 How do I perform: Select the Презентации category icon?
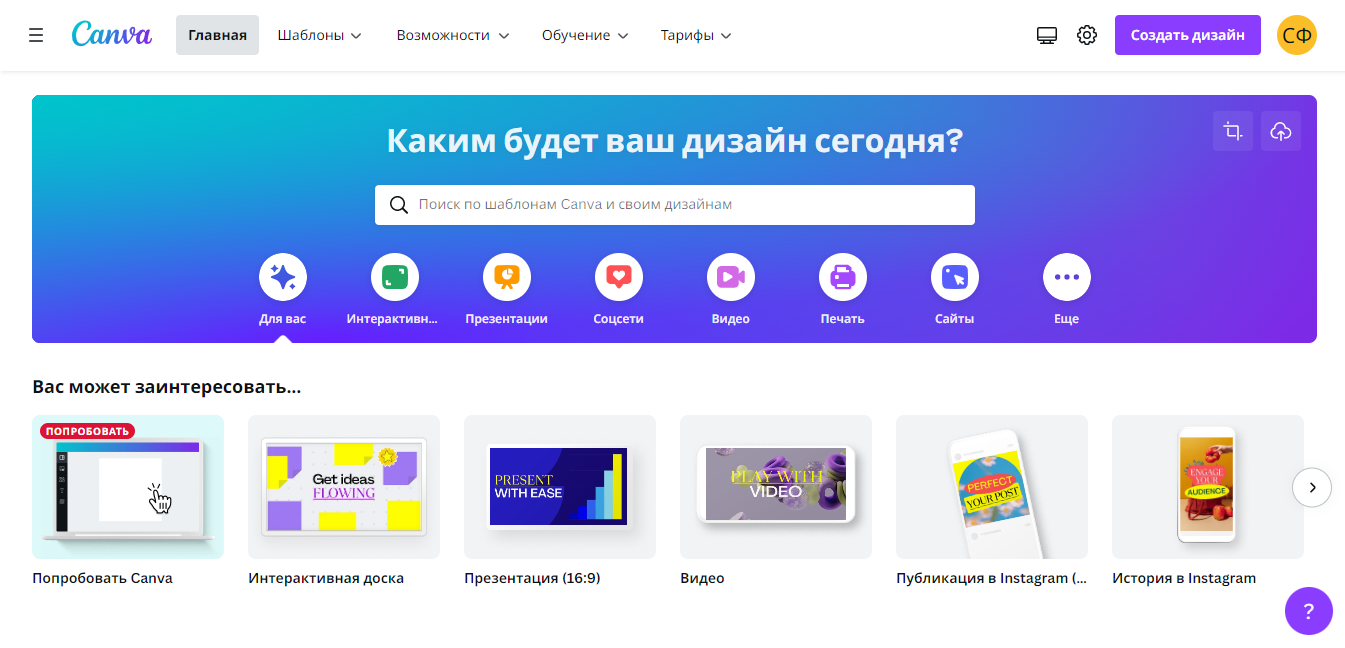(x=507, y=277)
